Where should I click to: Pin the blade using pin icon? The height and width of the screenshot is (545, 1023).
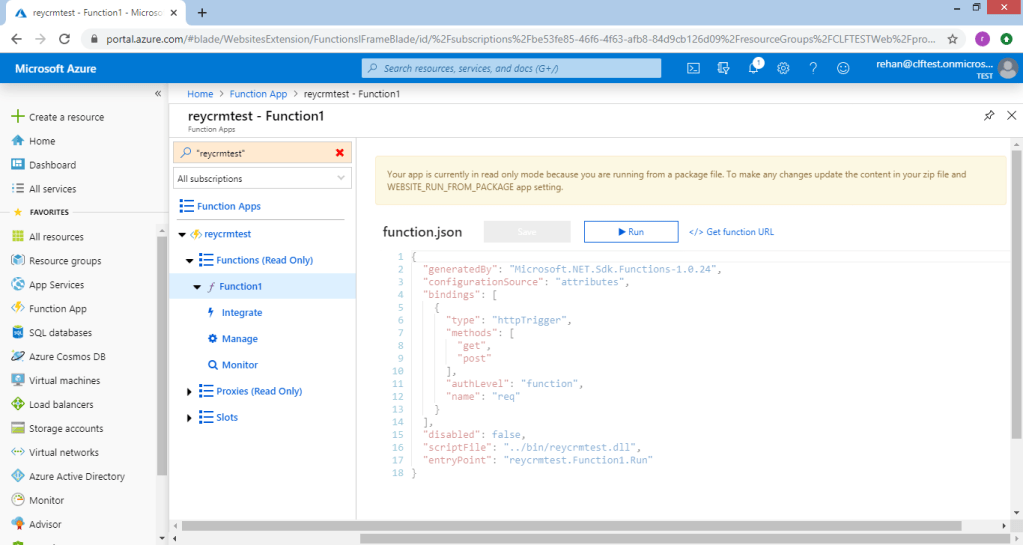[989, 116]
